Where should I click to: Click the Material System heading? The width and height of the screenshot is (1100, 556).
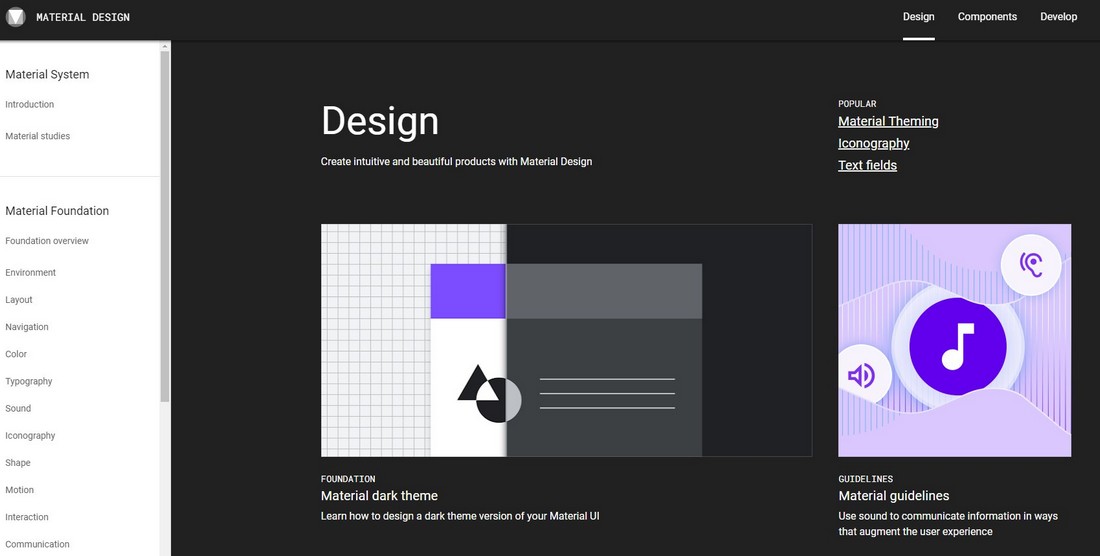pyautogui.click(x=47, y=74)
